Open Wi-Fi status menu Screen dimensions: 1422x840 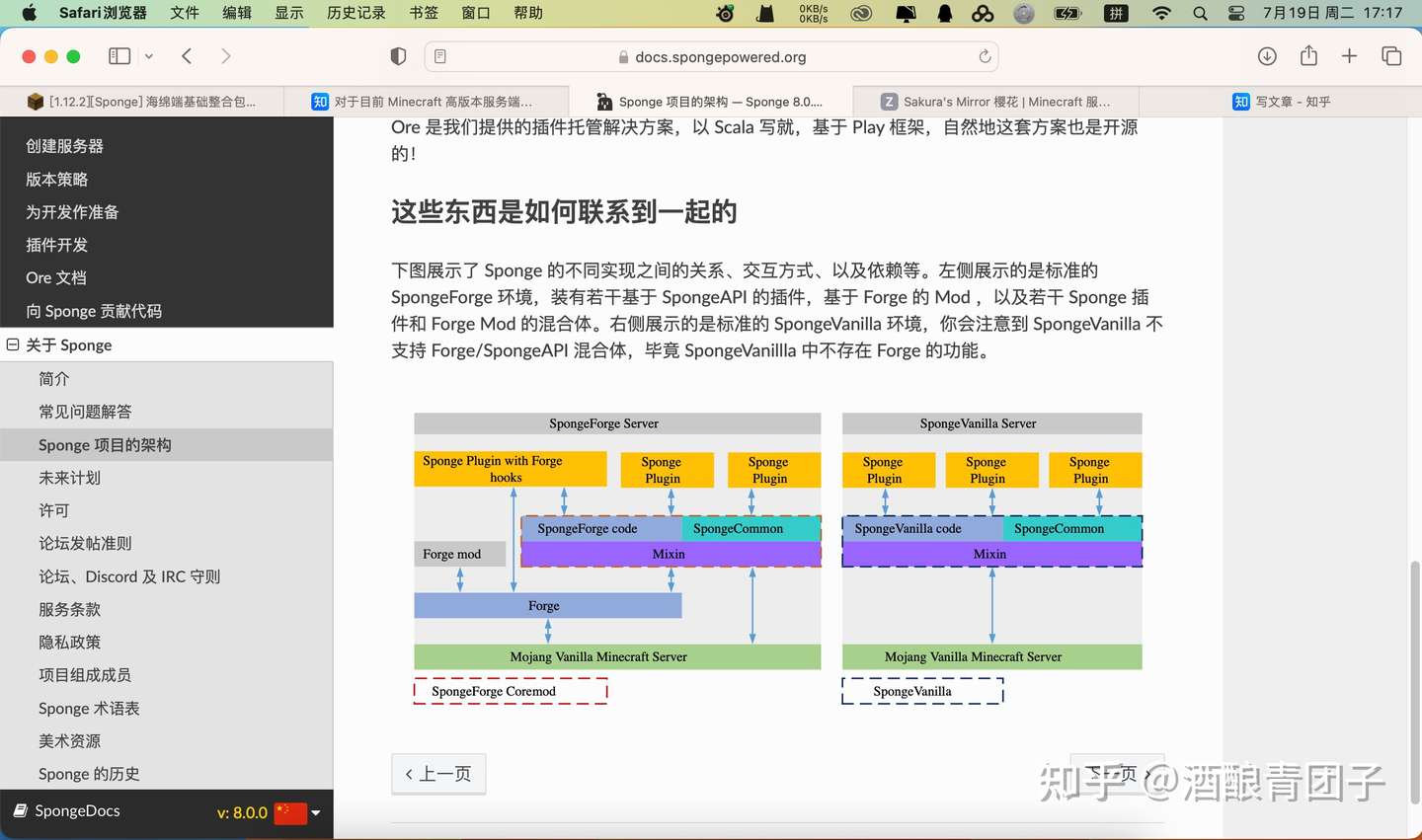coord(1161,13)
